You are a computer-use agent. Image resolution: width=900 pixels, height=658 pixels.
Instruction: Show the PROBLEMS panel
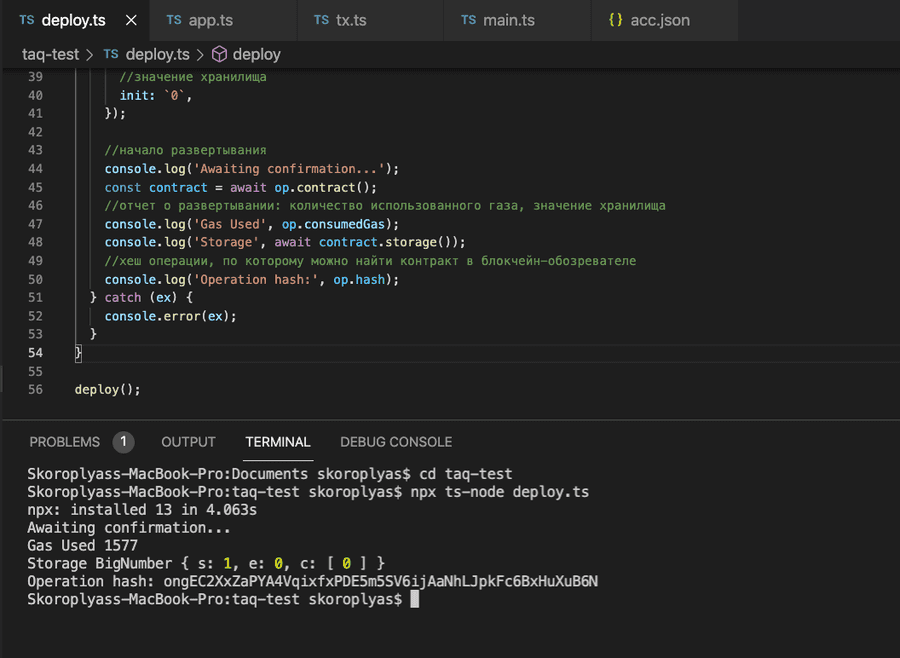click(65, 442)
